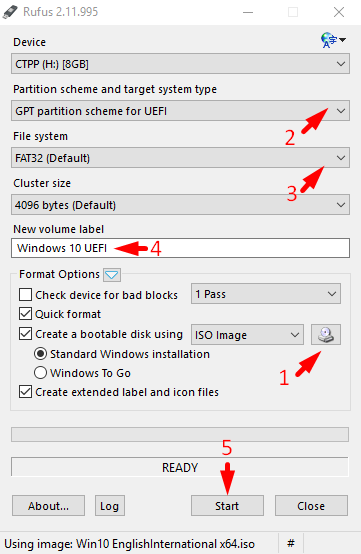This screenshot has width=361, height=554.
Task: Open the Device dropdown showing CTPP (H:)
Action: click(x=180, y=64)
